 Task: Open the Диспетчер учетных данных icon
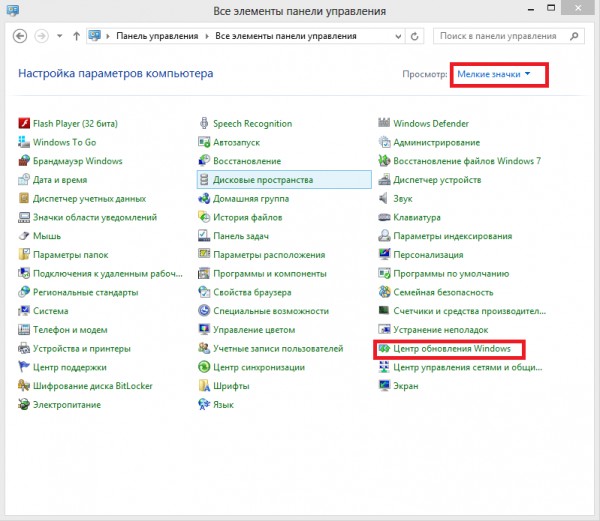[24, 199]
